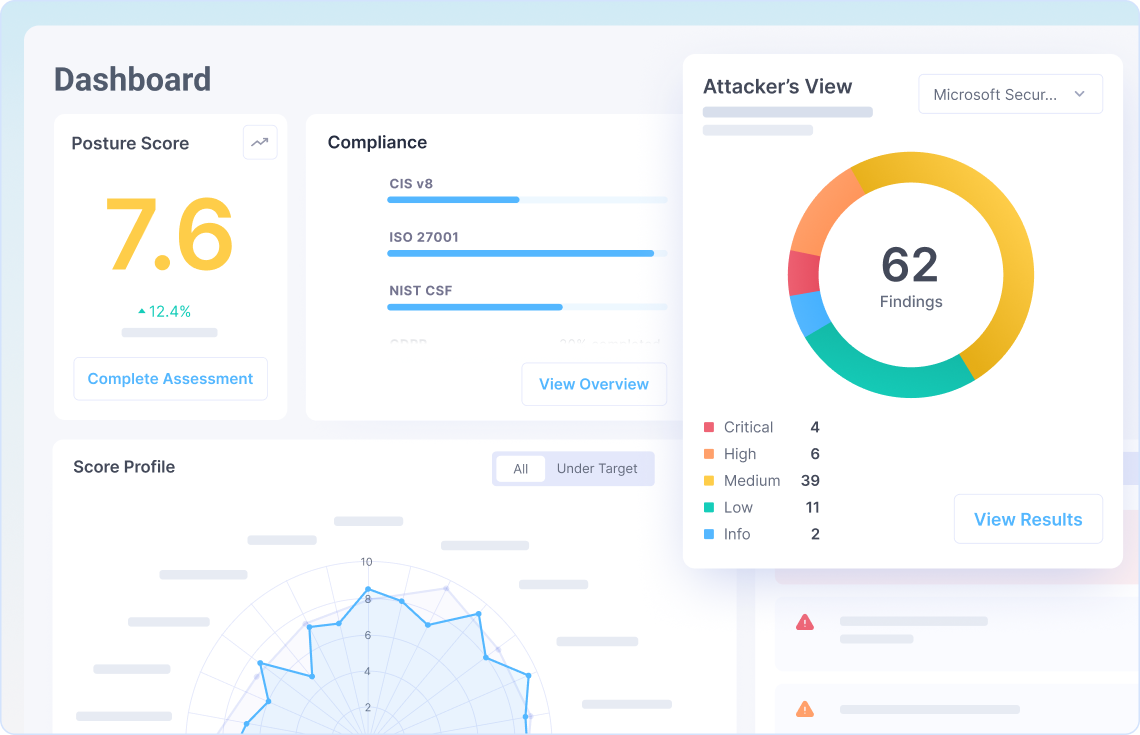
Task: Click the orange High legend square
Action: coord(709,454)
